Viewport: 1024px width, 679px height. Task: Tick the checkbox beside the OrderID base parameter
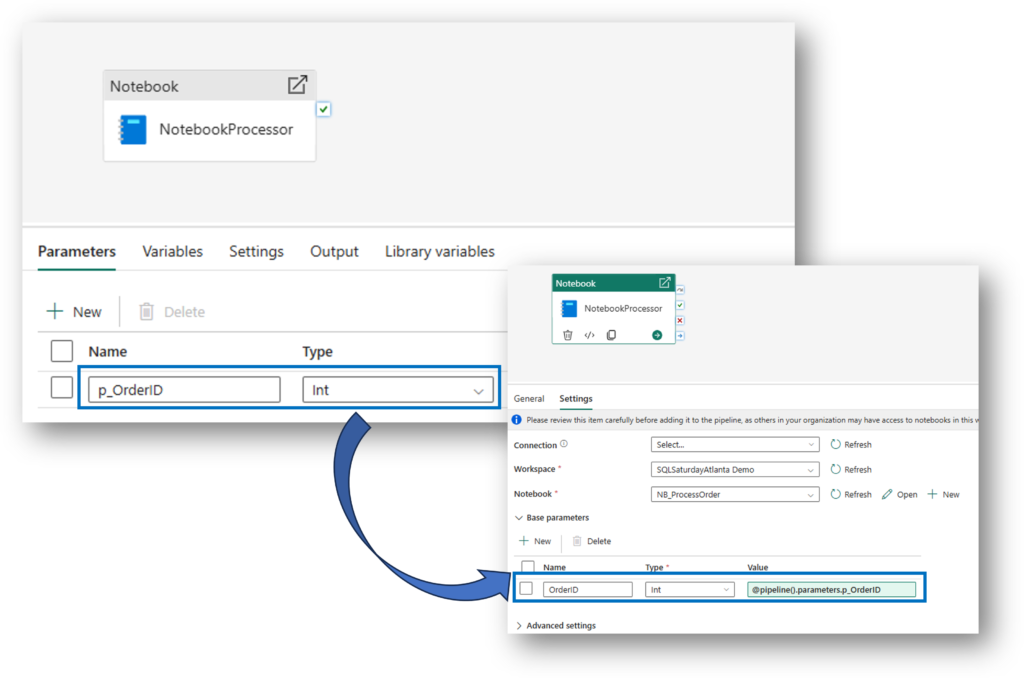point(526,589)
